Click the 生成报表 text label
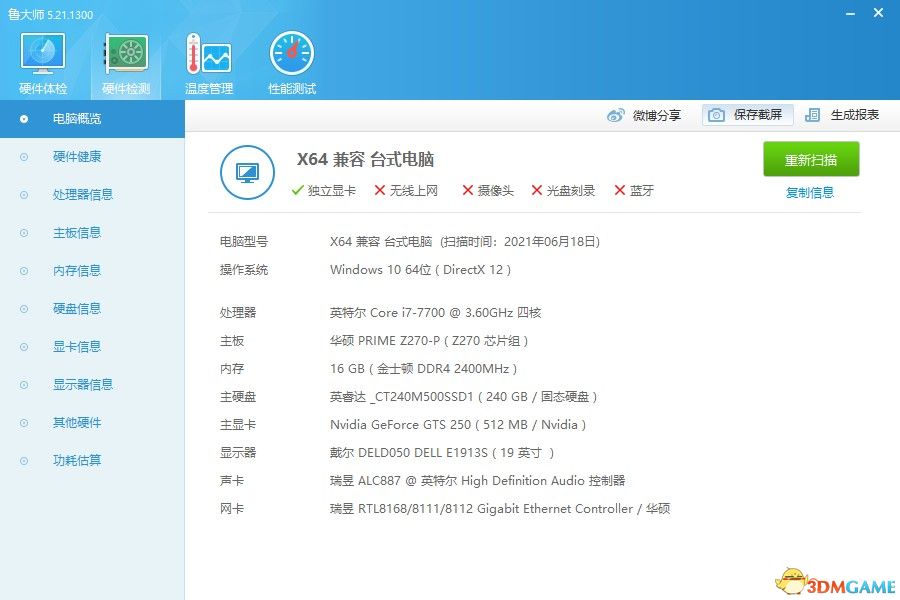 pyautogui.click(x=855, y=115)
